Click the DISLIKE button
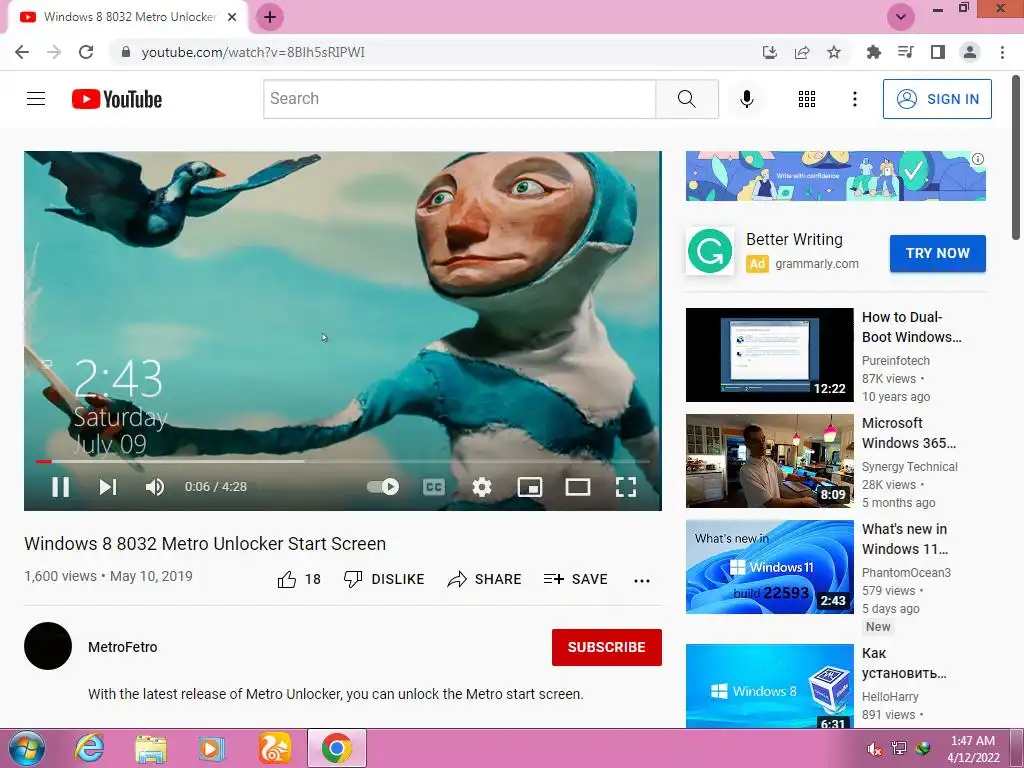The width and height of the screenshot is (1024, 768). pyautogui.click(x=384, y=579)
